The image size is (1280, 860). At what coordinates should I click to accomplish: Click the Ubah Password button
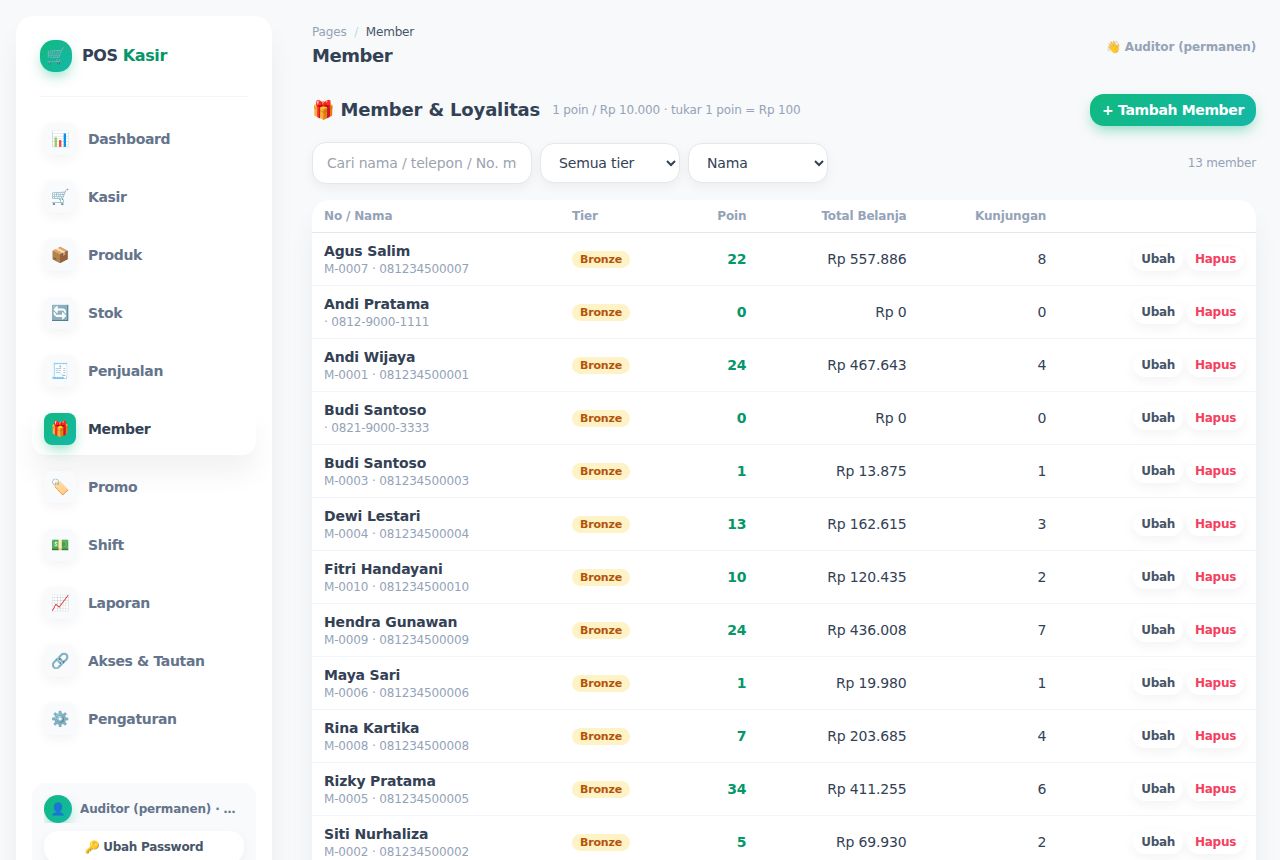point(144,846)
